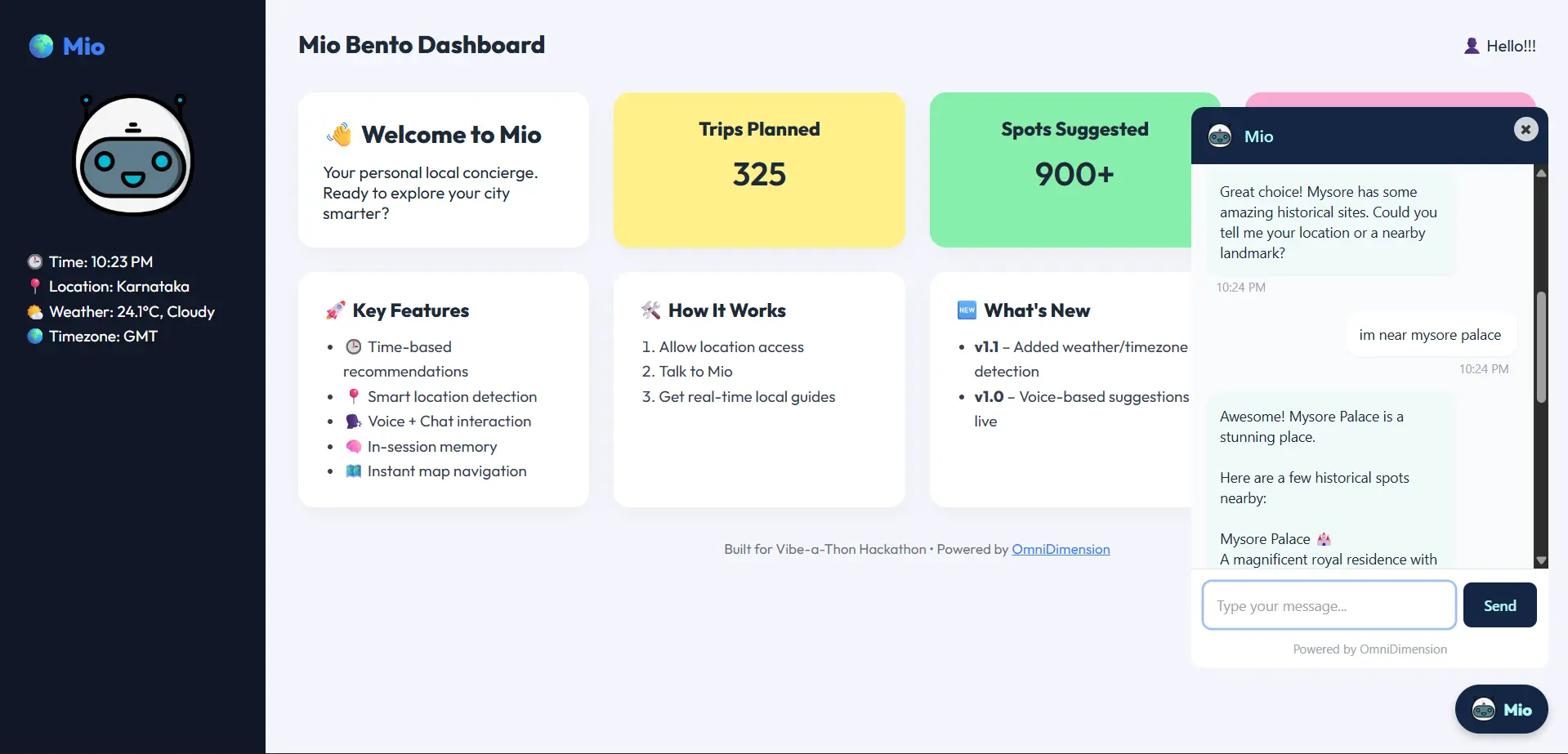
Task: Click the user profile icon beside Hello!!!
Action: click(x=1472, y=45)
